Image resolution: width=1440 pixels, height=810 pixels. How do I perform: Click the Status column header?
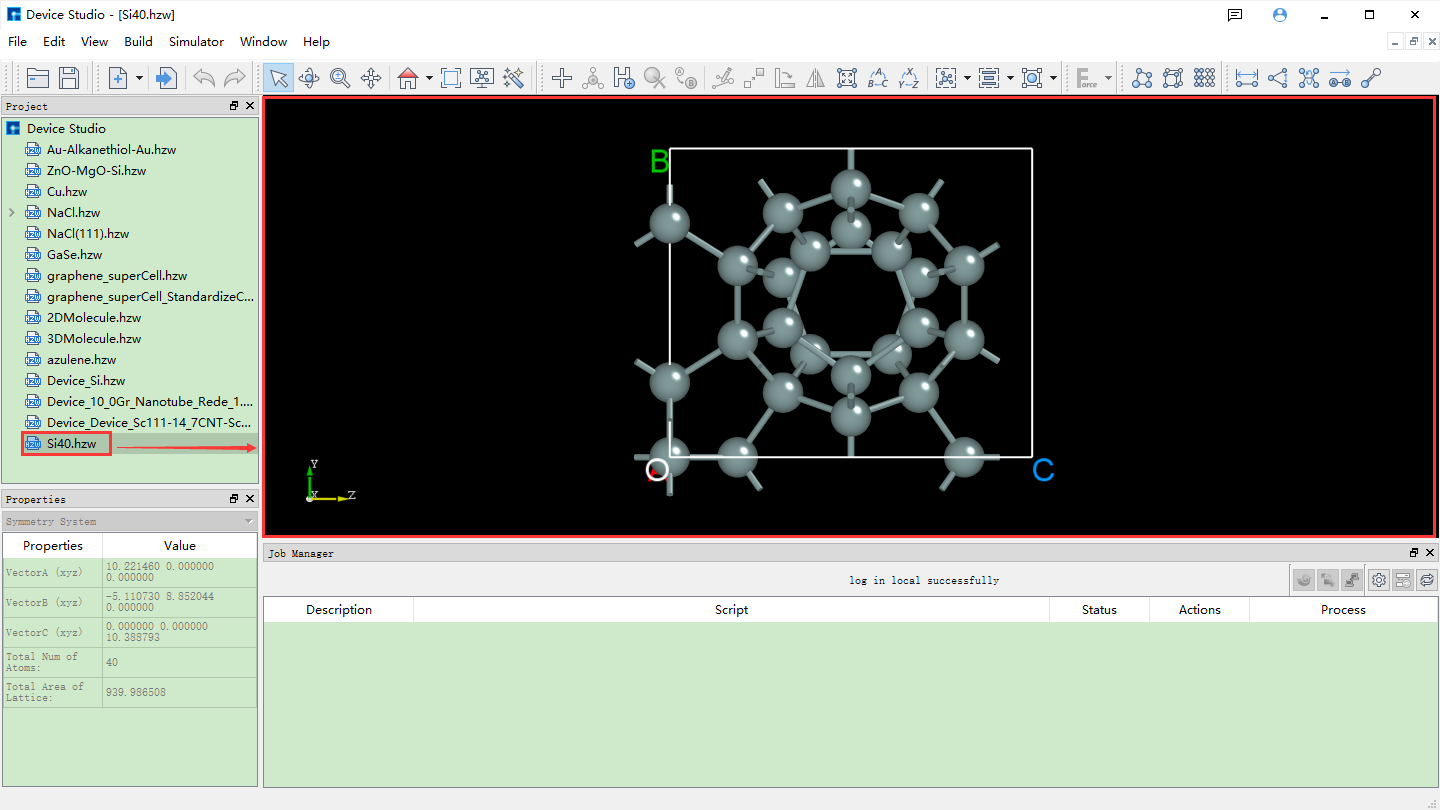click(x=1099, y=610)
